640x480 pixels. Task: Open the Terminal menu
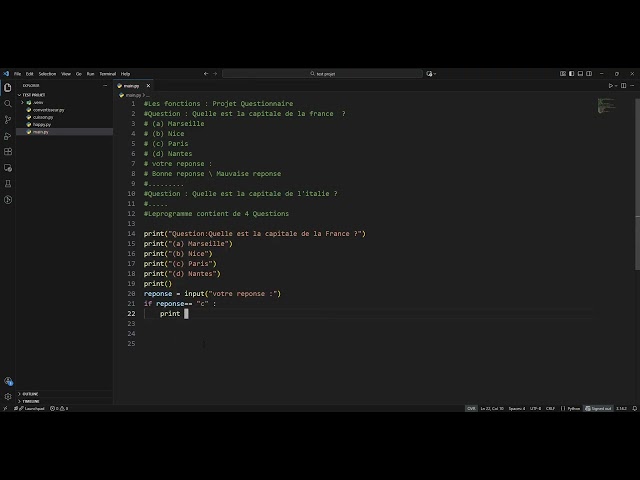(108, 74)
